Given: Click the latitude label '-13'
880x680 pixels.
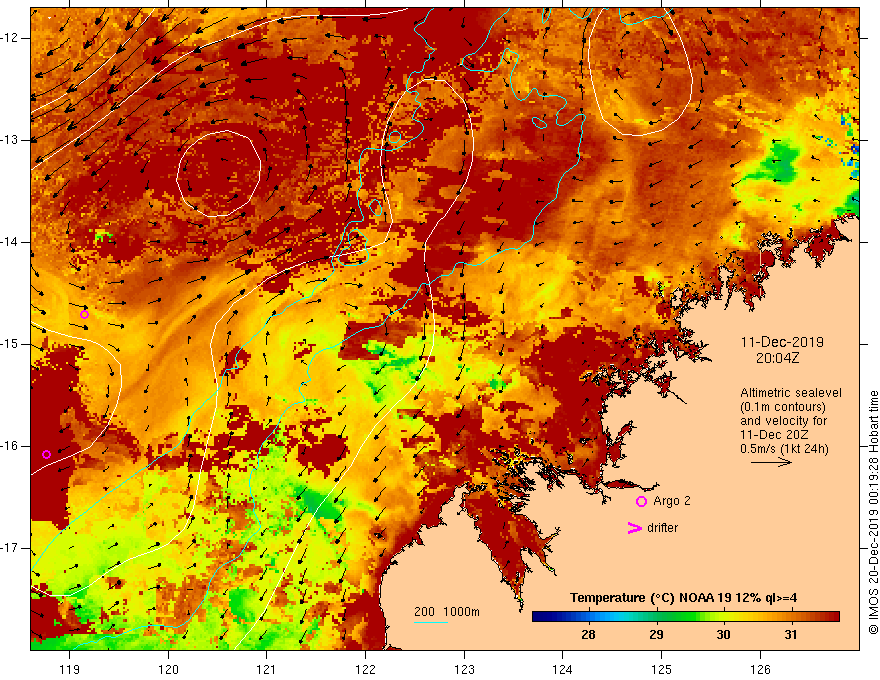Looking at the screenshot, I should point(10,140).
